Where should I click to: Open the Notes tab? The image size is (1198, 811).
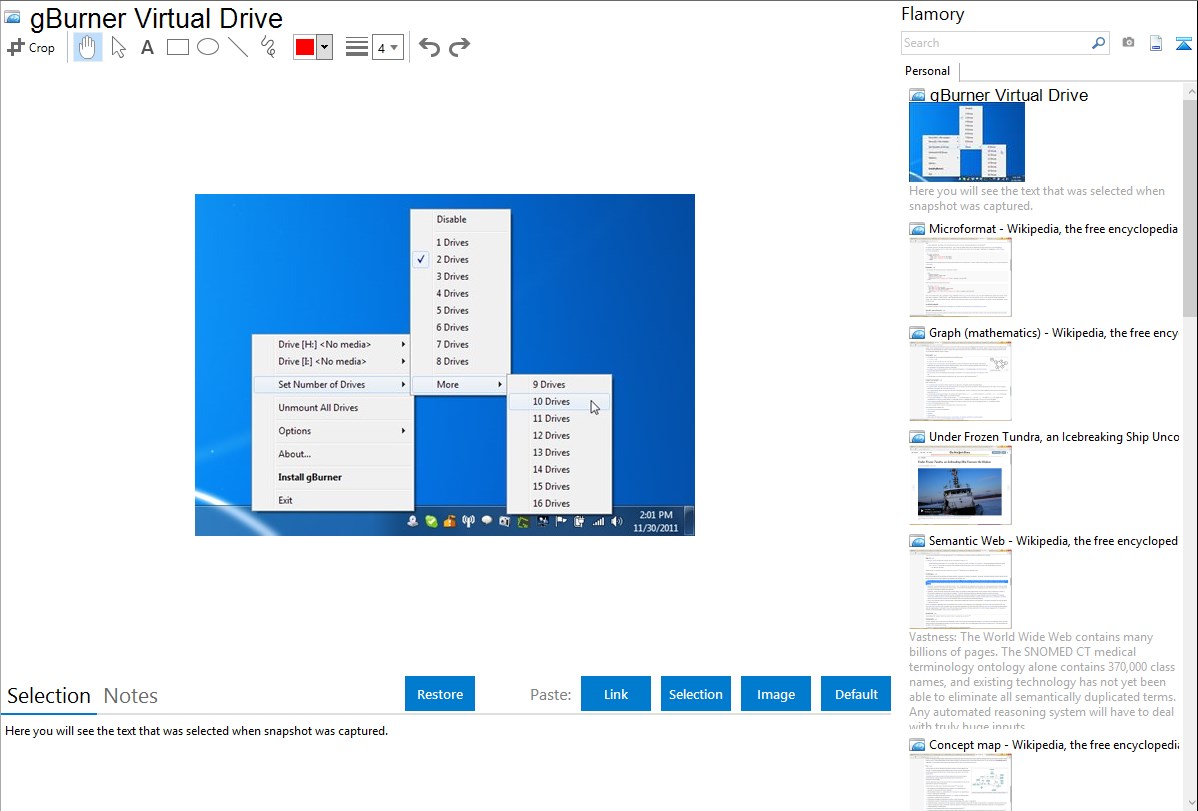131,696
